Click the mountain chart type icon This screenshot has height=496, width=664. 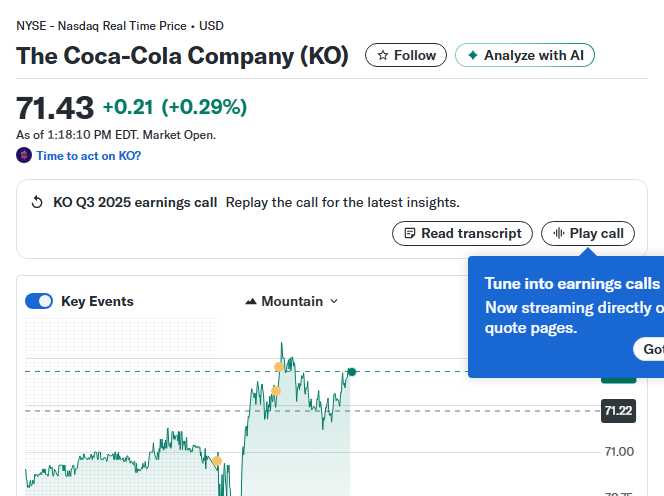tap(251, 302)
